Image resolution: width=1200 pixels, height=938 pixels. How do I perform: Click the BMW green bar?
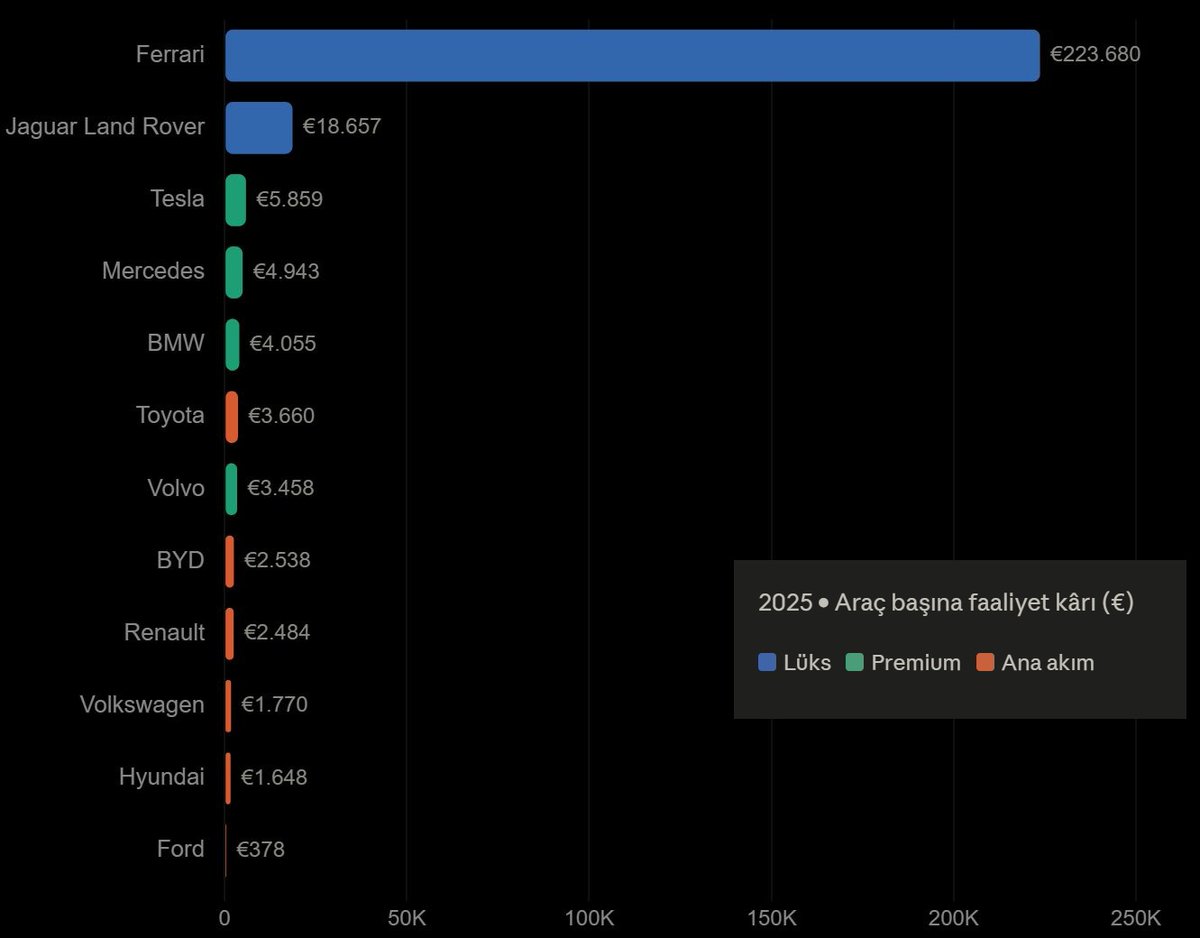(233, 344)
